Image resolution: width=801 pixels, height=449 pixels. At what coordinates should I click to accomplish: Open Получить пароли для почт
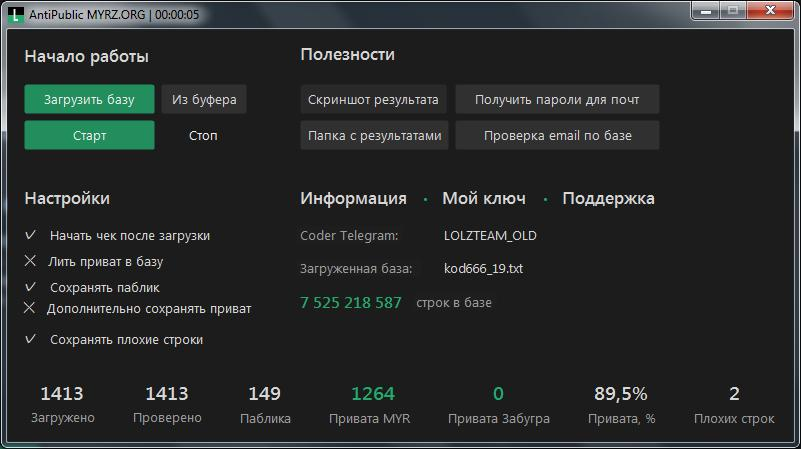(x=557, y=99)
